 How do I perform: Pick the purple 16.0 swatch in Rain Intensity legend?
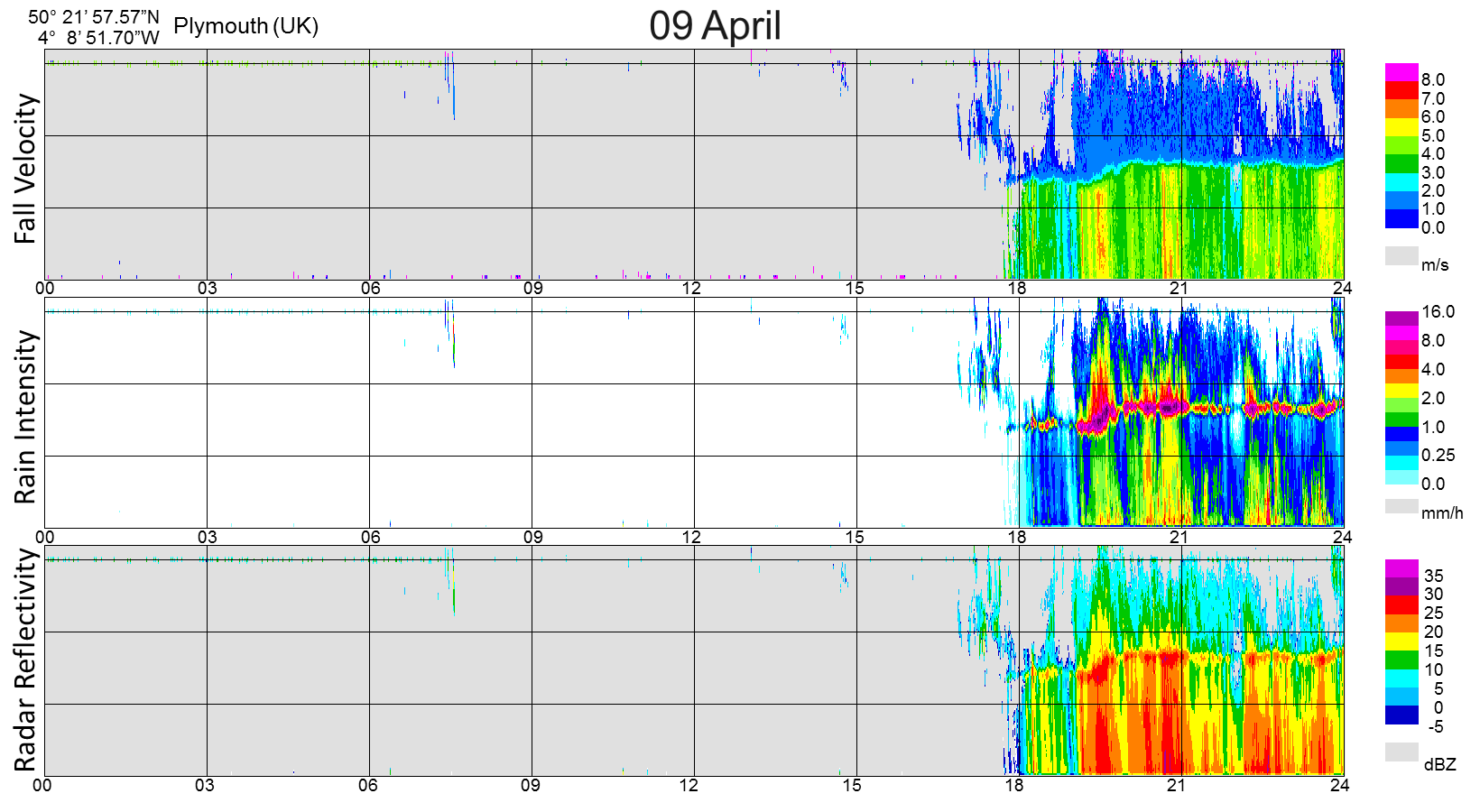(x=1401, y=318)
